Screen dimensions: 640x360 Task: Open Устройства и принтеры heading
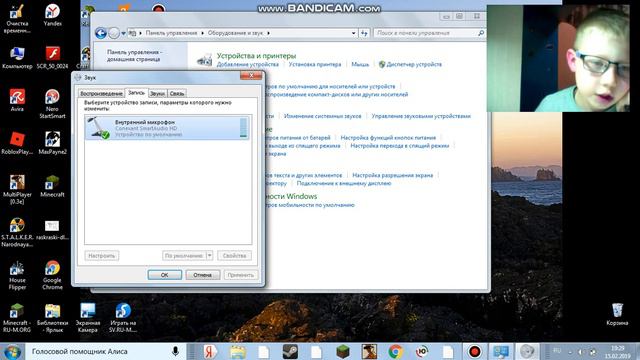(256, 56)
